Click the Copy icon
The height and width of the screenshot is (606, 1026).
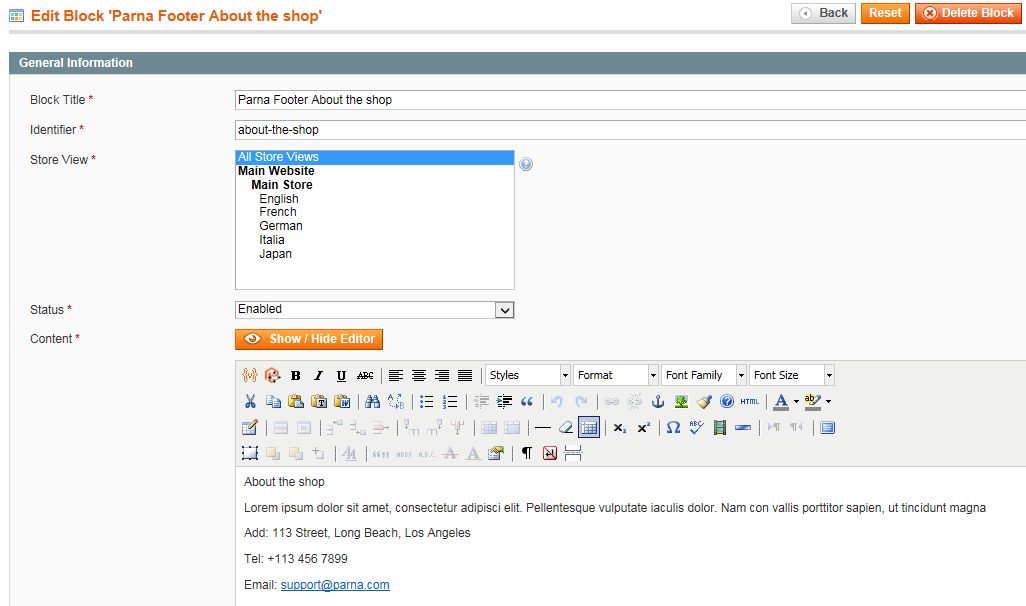tap(273, 401)
